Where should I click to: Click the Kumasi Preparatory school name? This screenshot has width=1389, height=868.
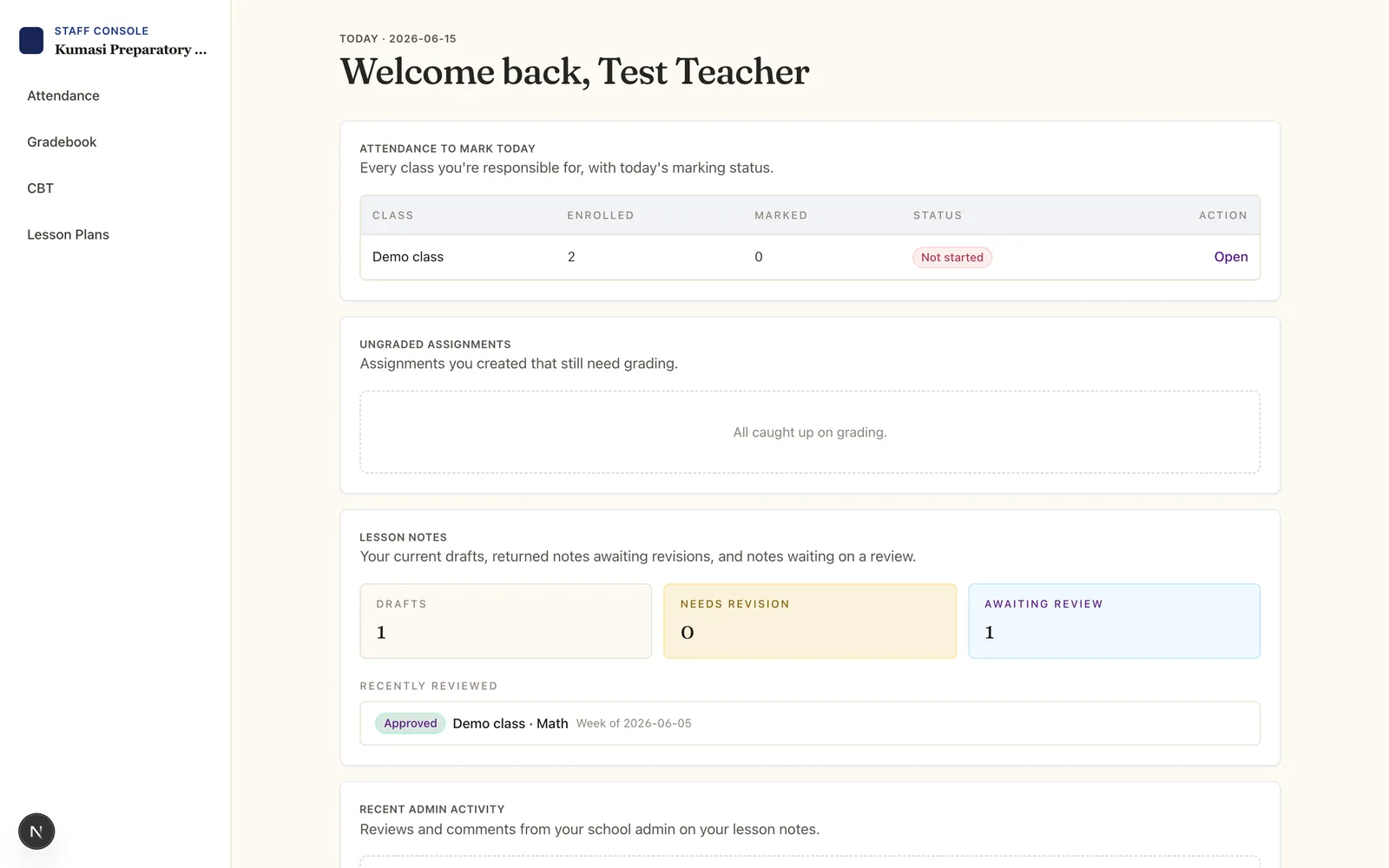[131, 49]
